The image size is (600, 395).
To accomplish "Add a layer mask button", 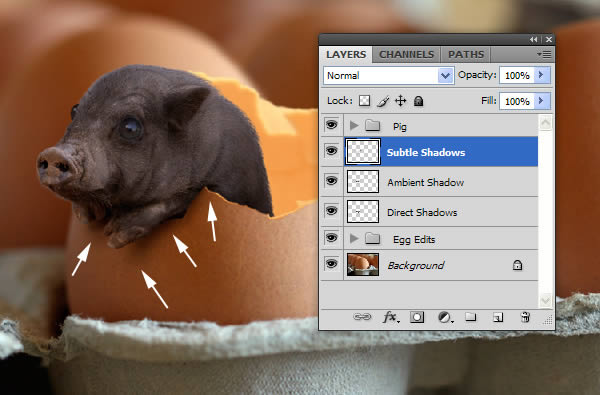I will (417, 317).
